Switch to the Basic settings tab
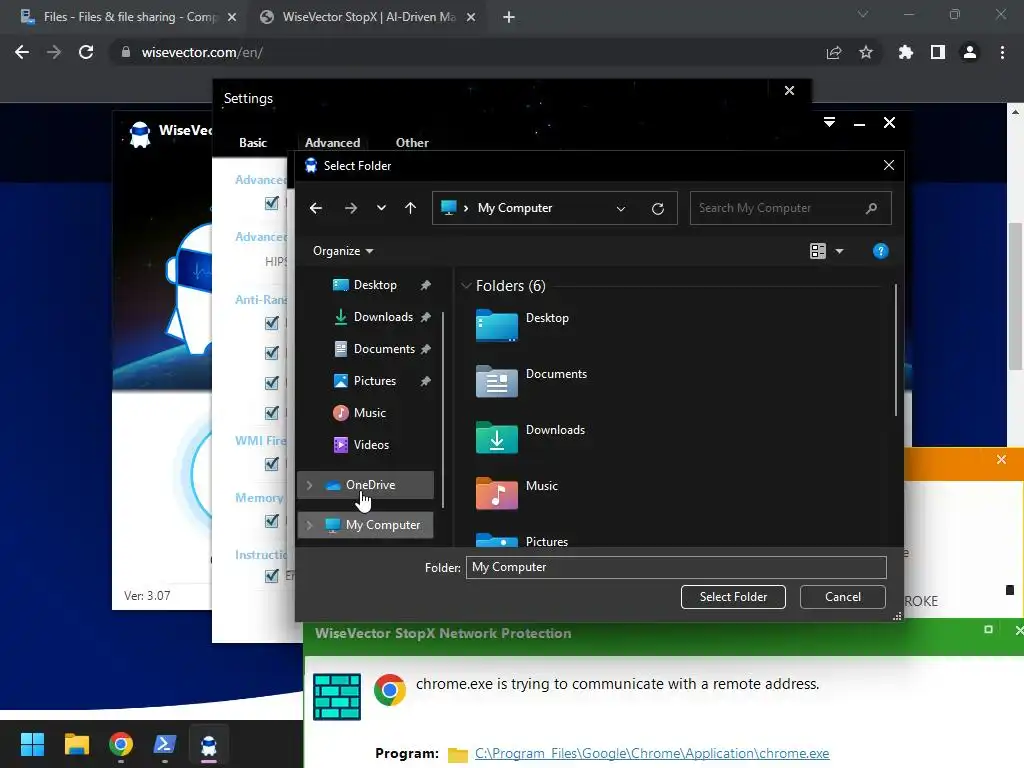Viewport: 1024px width, 768px height. (x=253, y=142)
